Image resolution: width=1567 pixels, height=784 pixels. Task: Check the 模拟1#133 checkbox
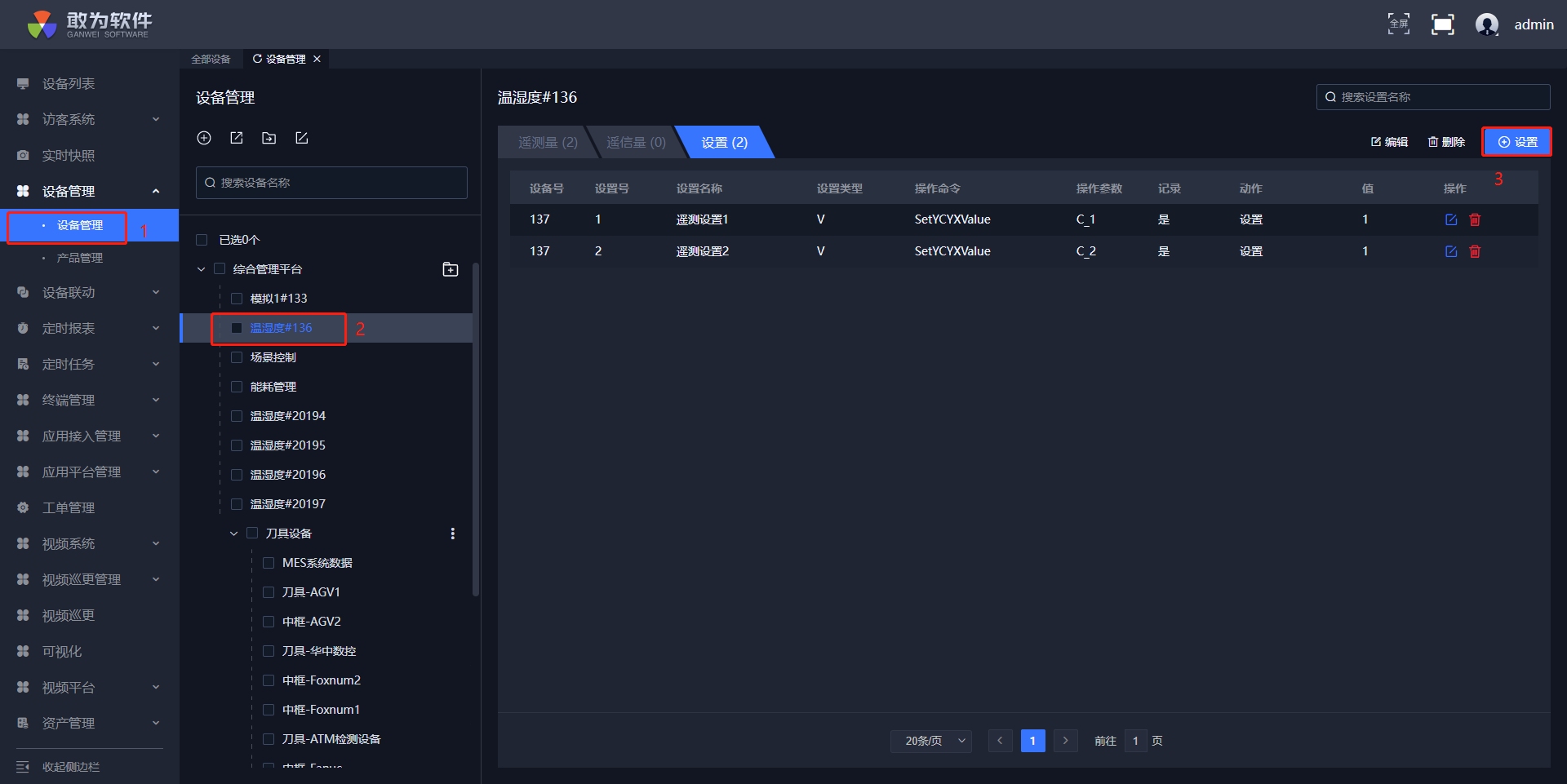pyautogui.click(x=237, y=299)
